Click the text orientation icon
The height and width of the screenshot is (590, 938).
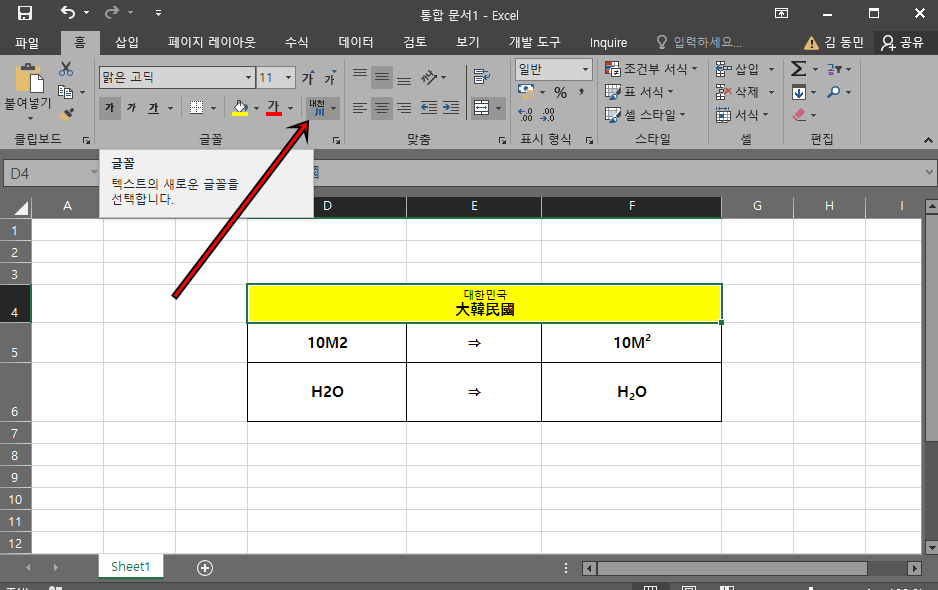[430, 77]
